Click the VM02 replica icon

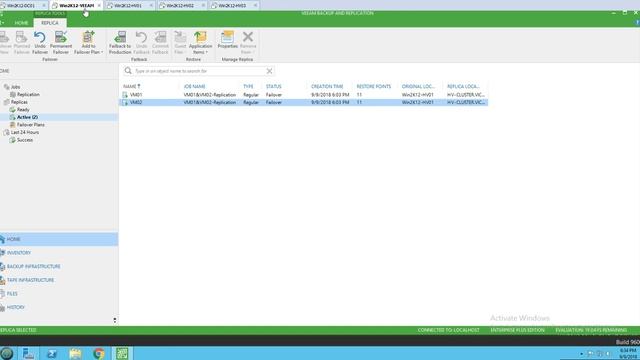125,102
